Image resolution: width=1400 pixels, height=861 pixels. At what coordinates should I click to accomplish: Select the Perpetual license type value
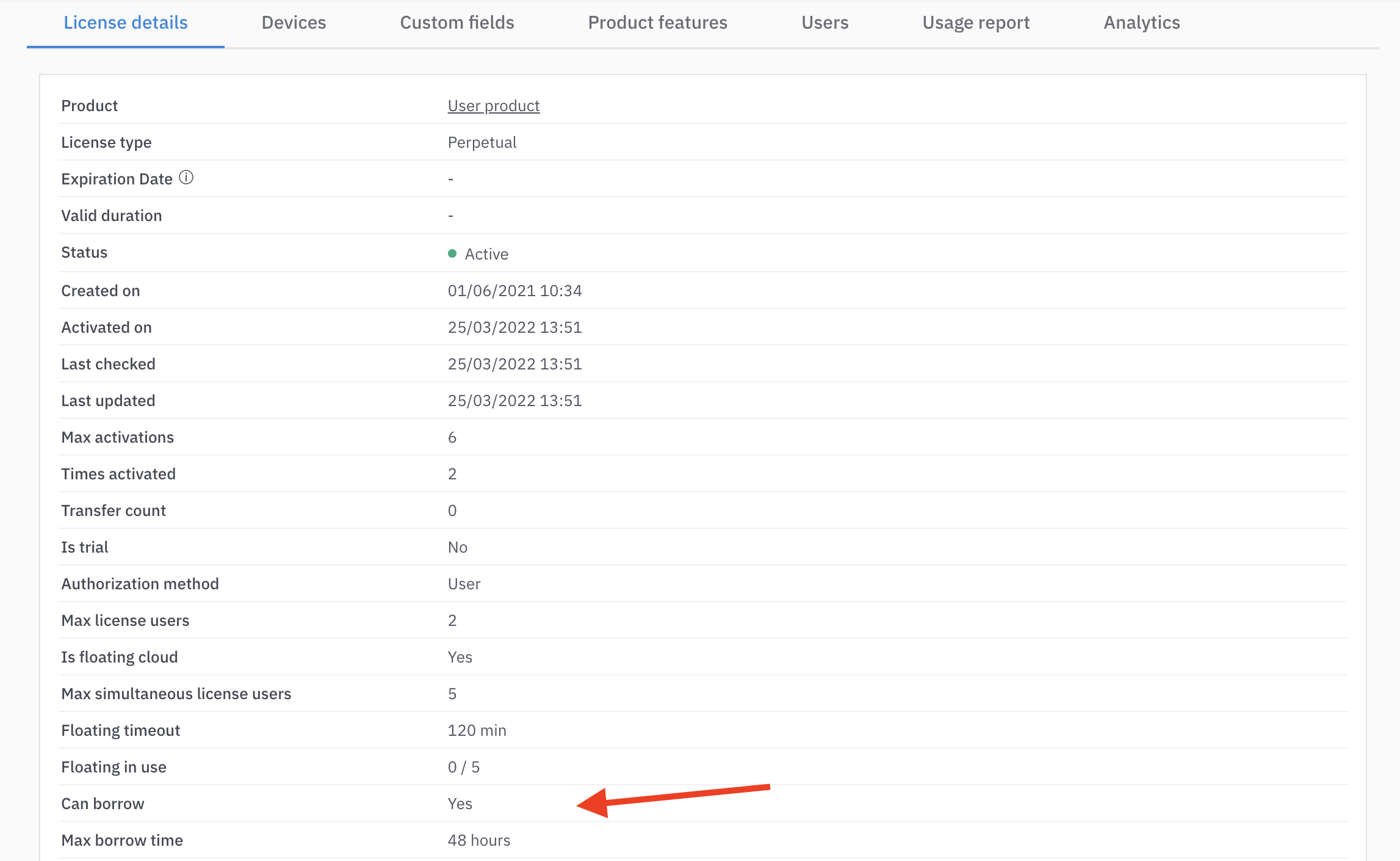(482, 142)
